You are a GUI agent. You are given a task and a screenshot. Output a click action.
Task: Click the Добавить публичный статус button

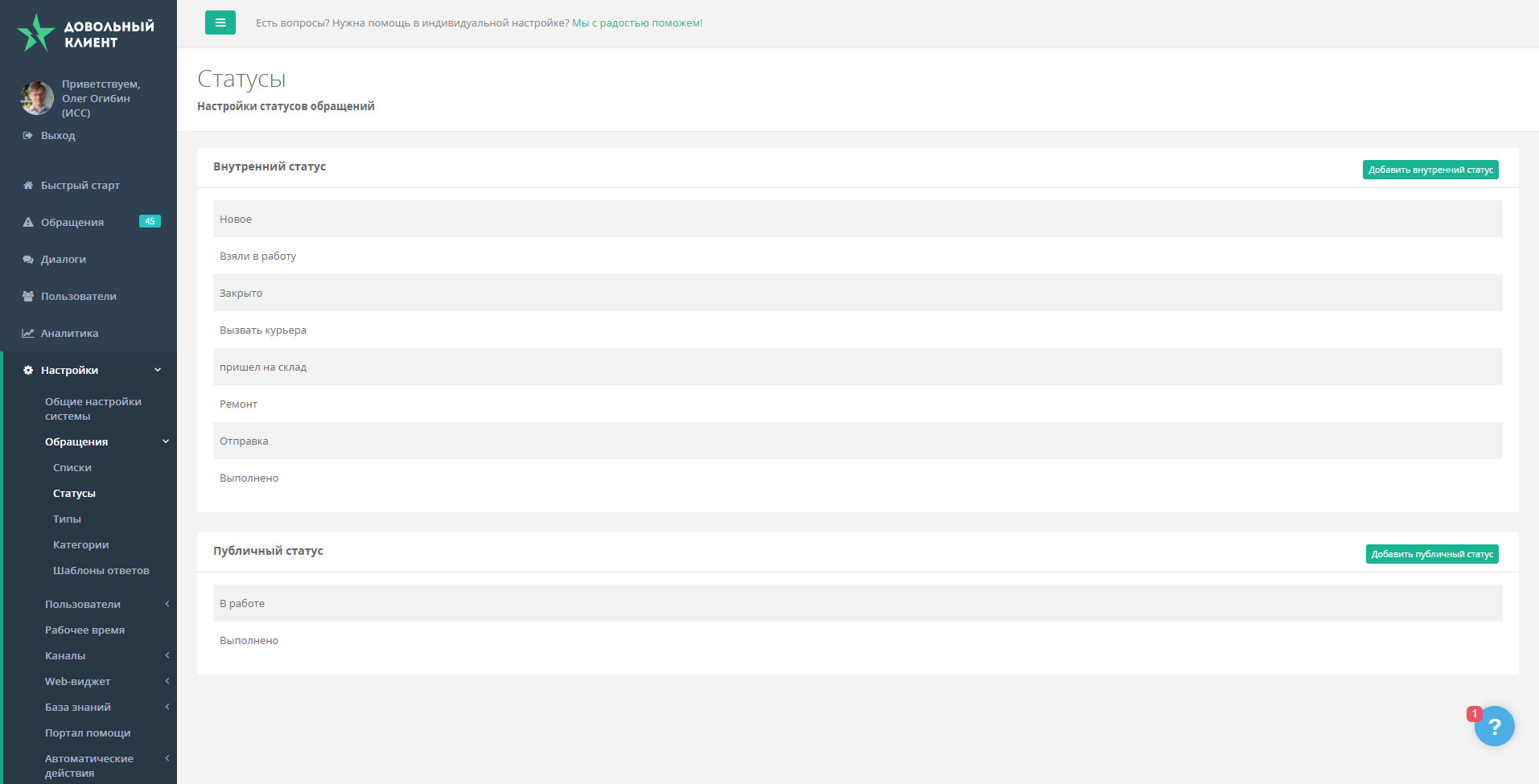pos(1432,554)
